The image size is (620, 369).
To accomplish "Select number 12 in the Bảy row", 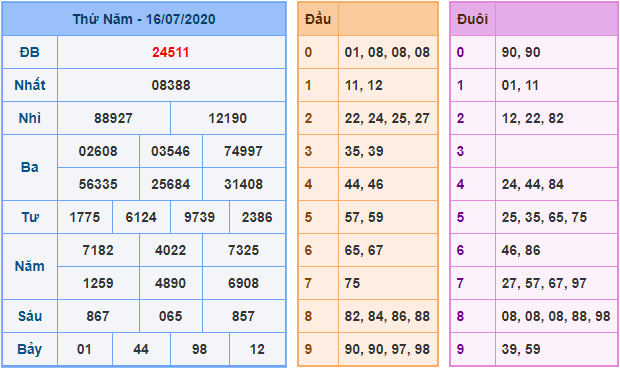I will pyautogui.click(x=257, y=349).
